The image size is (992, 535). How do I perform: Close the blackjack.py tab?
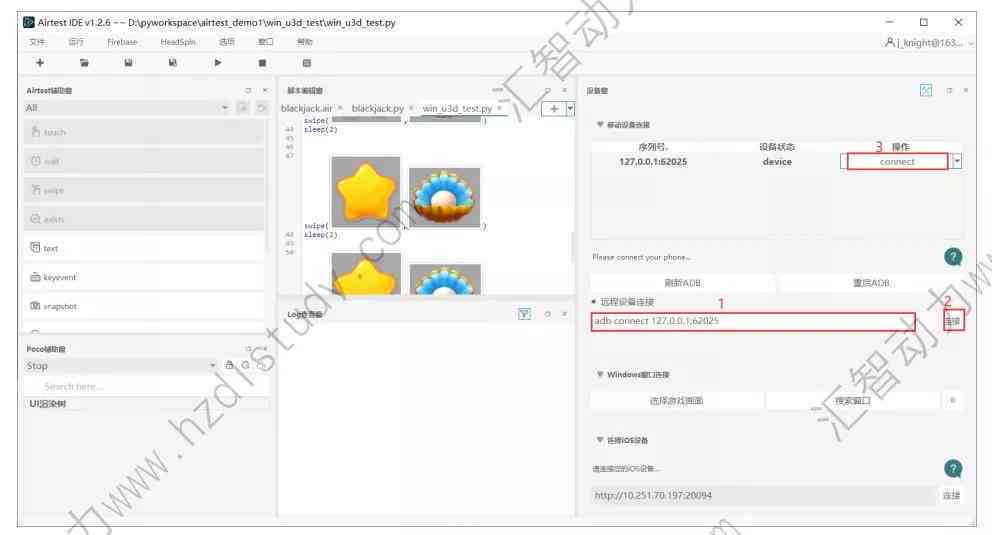411,108
